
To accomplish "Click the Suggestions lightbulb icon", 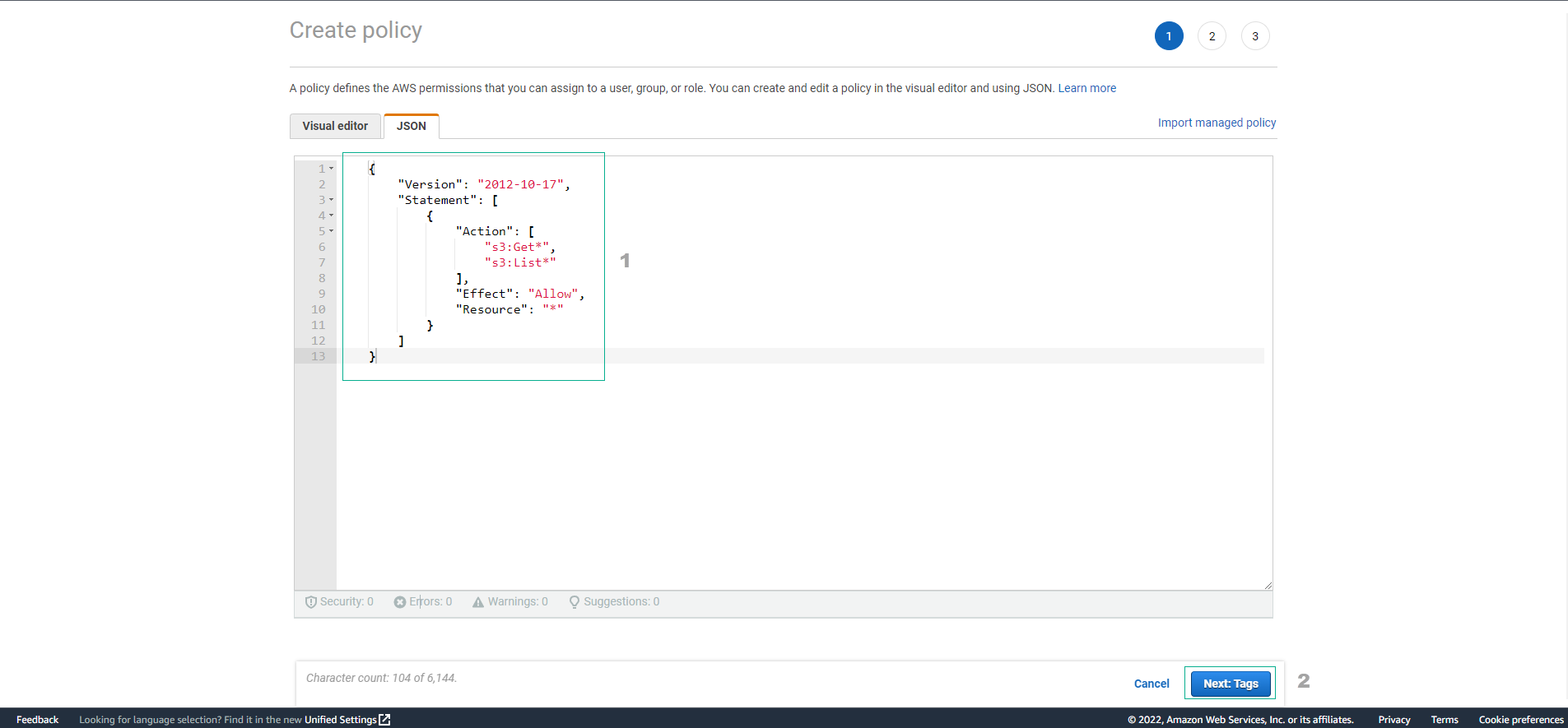I will (575, 602).
